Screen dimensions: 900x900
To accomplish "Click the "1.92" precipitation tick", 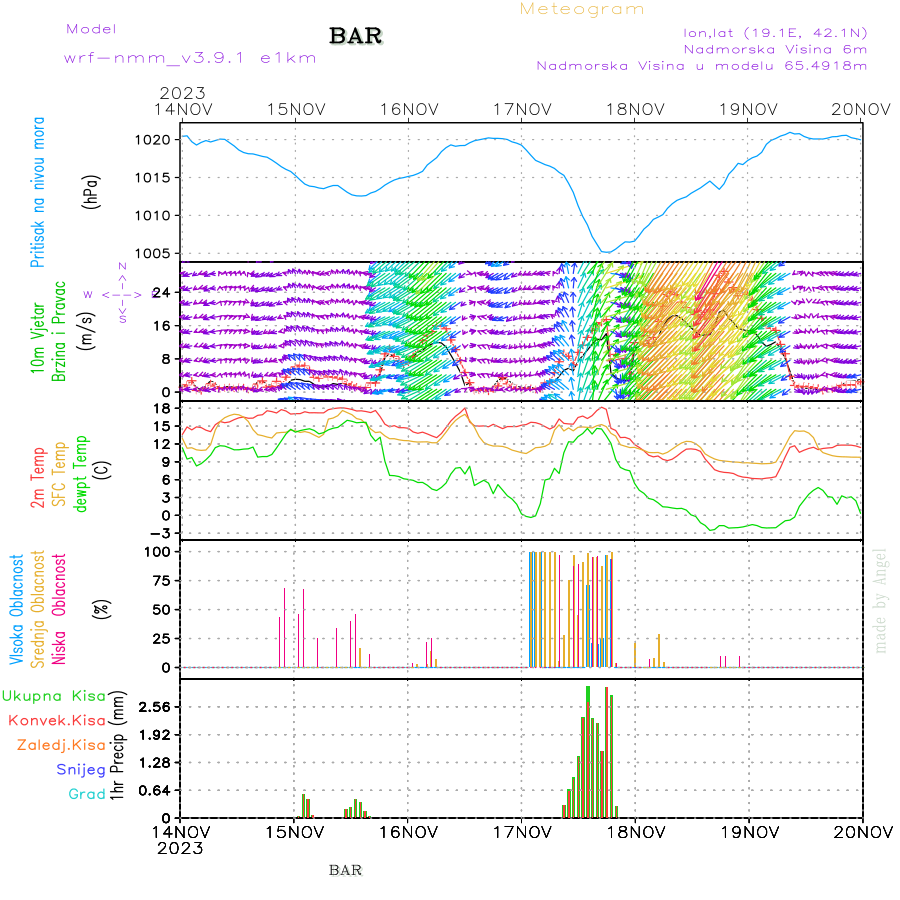I will pyautogui.click(x=154, y=735).
